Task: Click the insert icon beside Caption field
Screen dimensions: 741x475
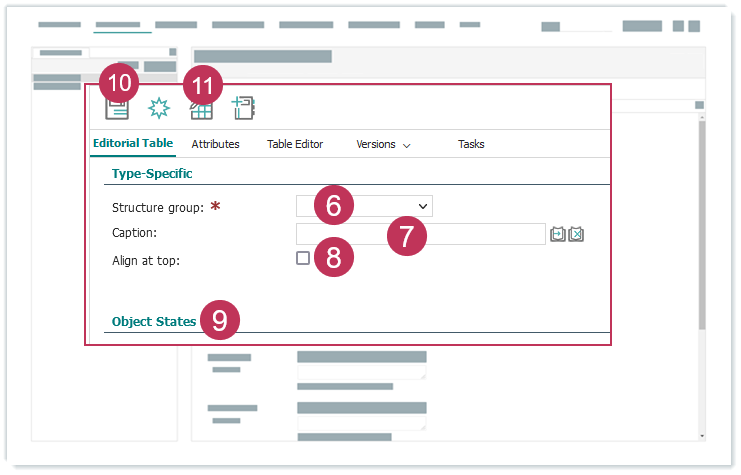Action: 558,234
